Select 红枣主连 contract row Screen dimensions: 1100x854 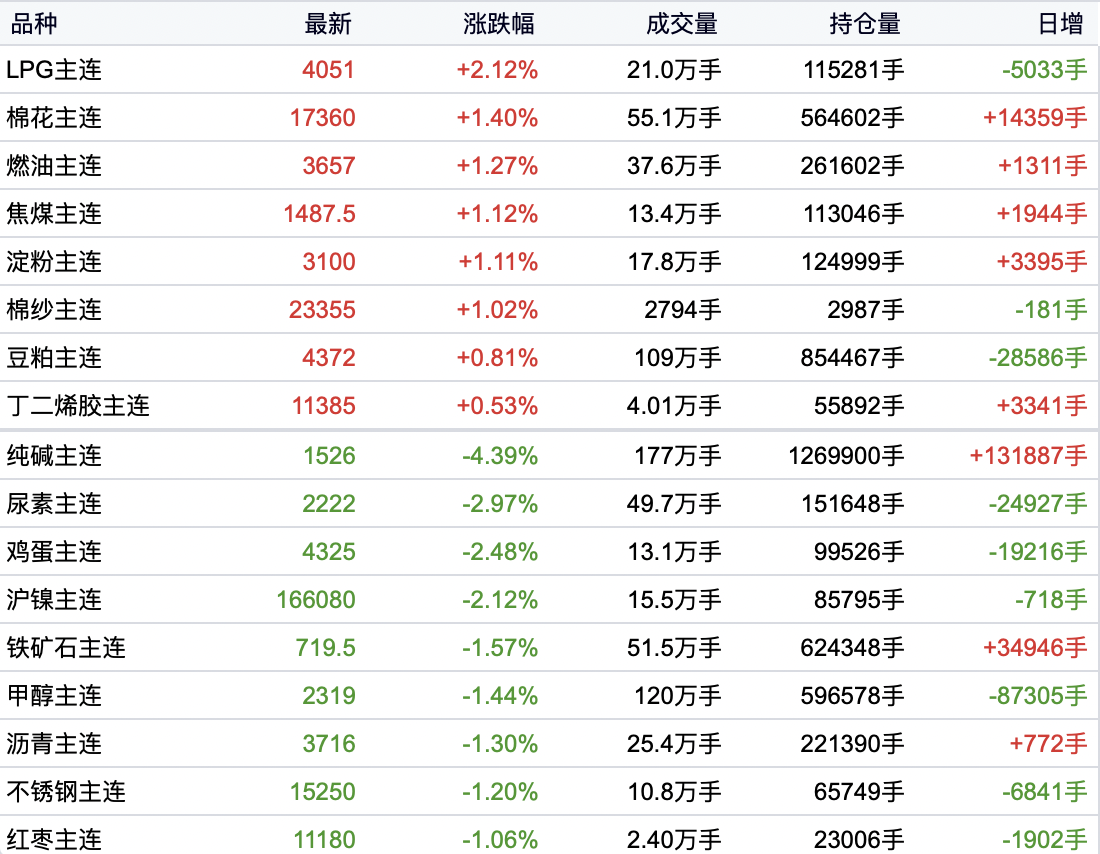(54, 840)
